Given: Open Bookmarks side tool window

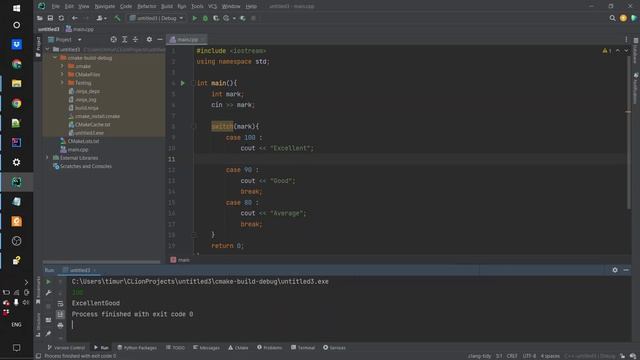Looking at the screenshot, I should point(38,290).
